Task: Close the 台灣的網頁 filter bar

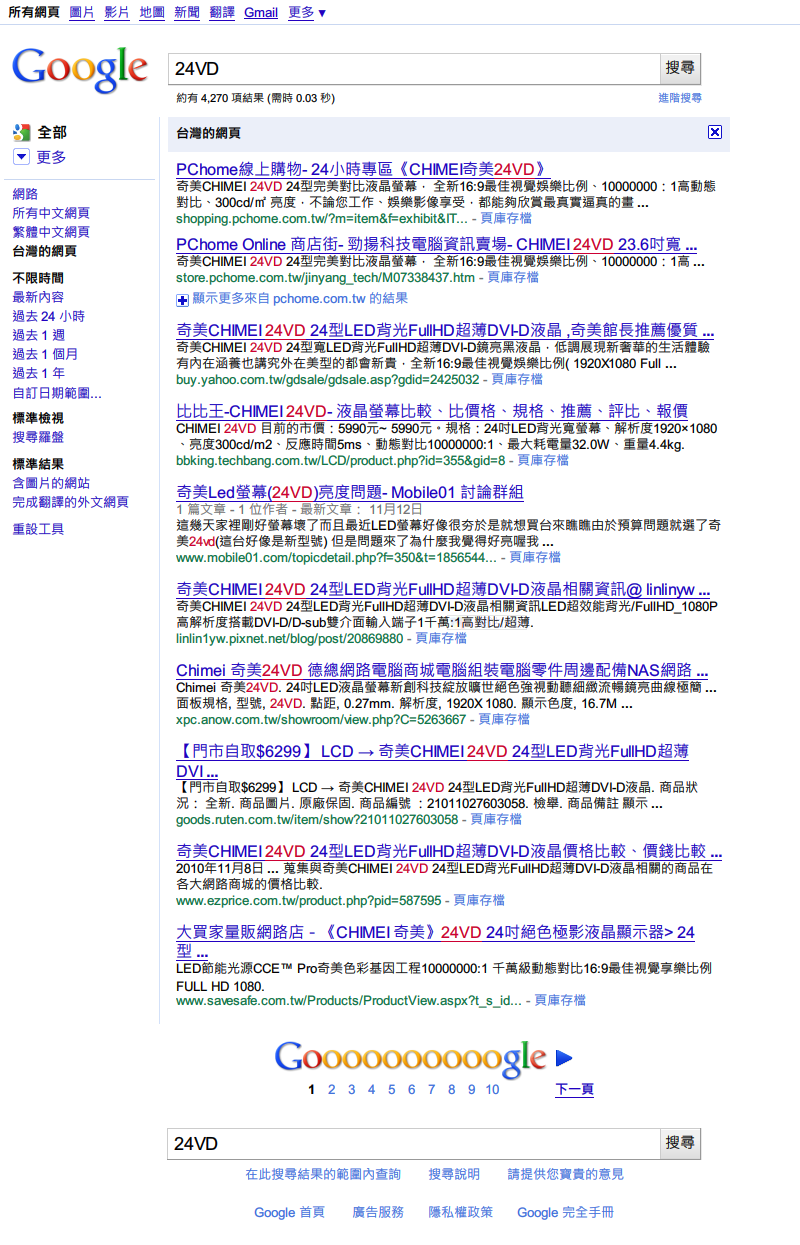Action: click(714, 132)
